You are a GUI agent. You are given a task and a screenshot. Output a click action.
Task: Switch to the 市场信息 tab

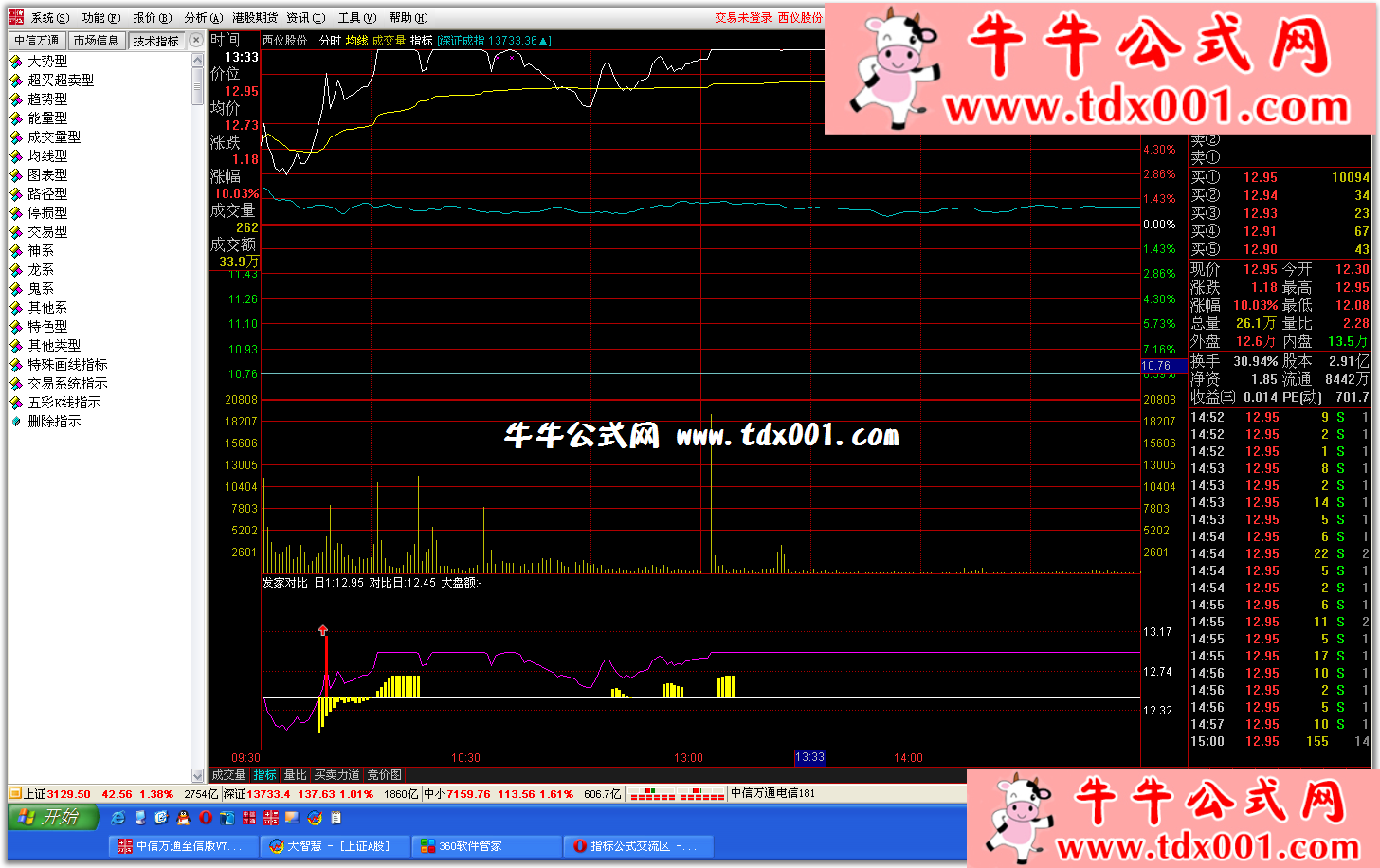tap(96, 41)
